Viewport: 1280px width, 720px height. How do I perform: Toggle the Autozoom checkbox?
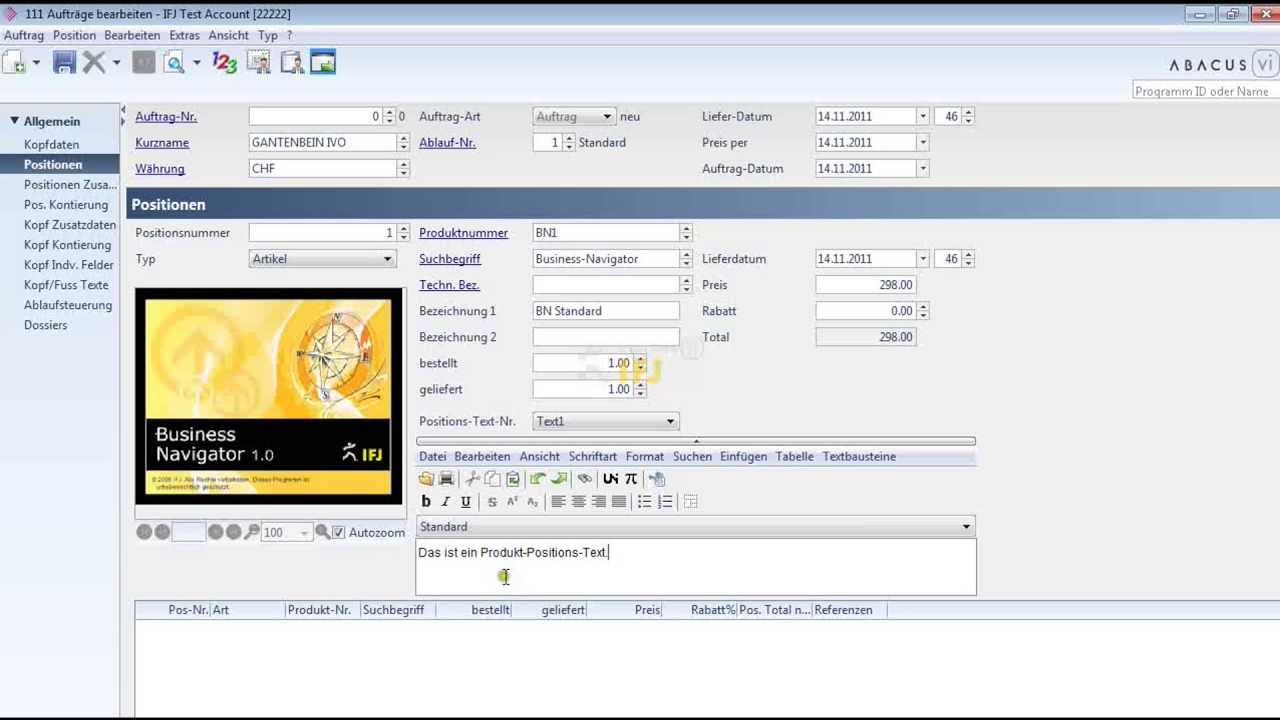click(338, 533)
